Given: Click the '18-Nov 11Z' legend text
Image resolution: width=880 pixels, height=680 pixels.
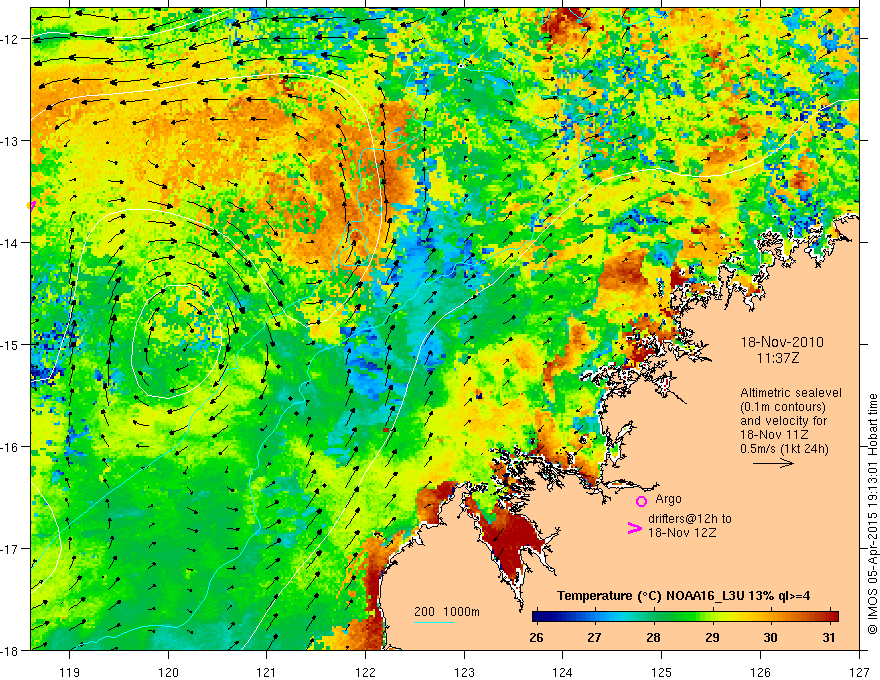Looking at the screenshot, I should tap(774, 435).
